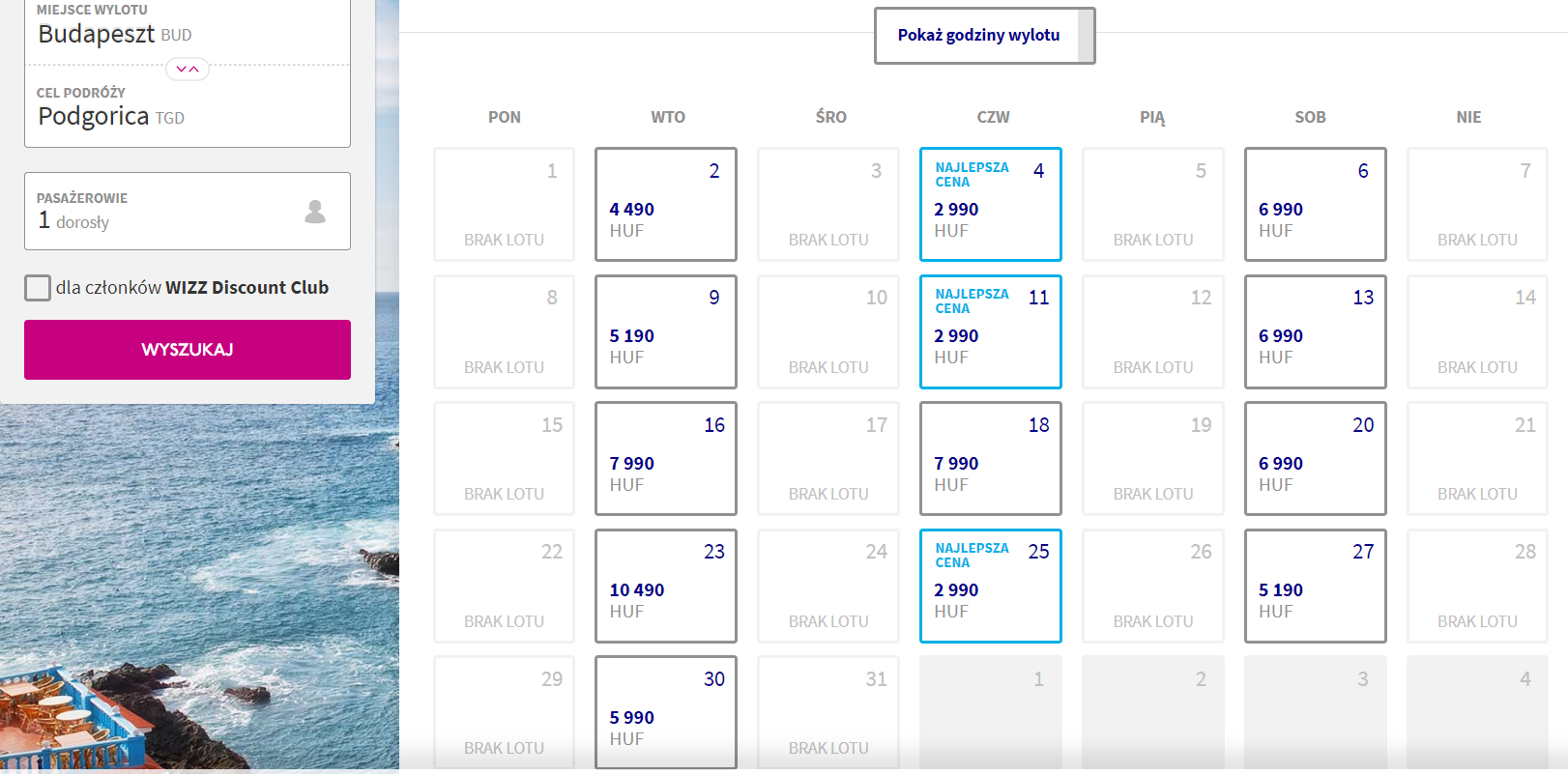Click the passenger silhouette icon
The width and height of the screenshot is (1568, 774).
tap(315, 212)
